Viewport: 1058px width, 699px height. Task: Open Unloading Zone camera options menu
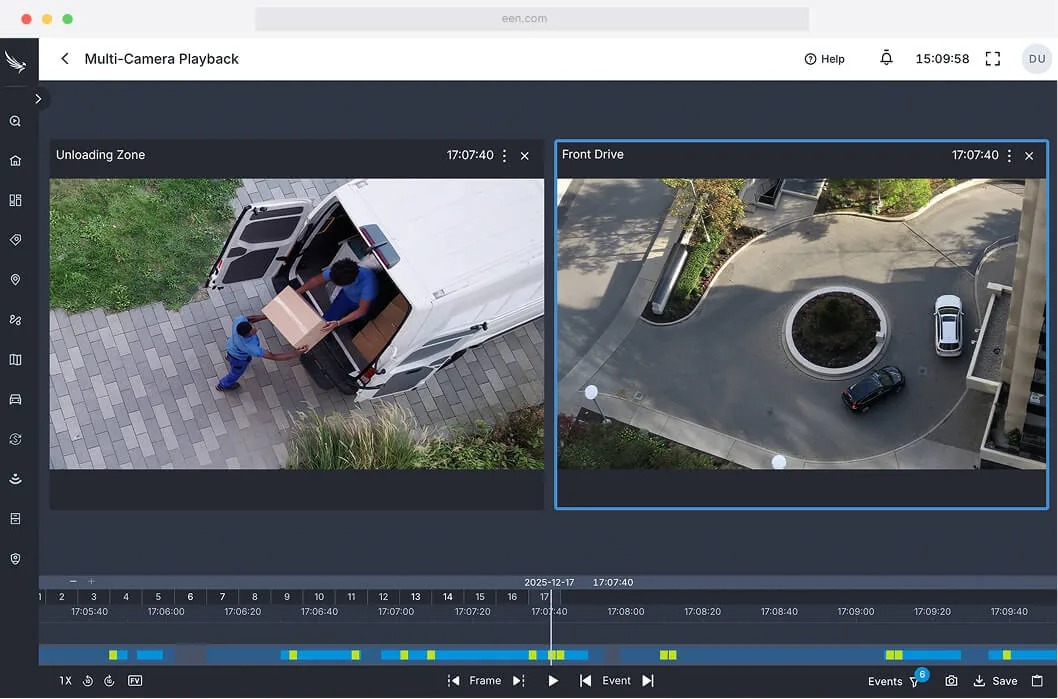point(504,156)
